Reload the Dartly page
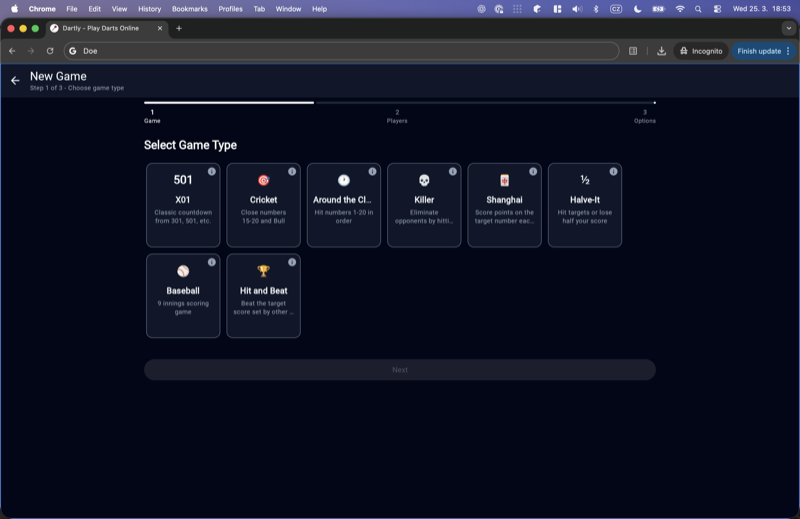The width and height of the screenshot is (800, 519). click(x=50, y=51)
